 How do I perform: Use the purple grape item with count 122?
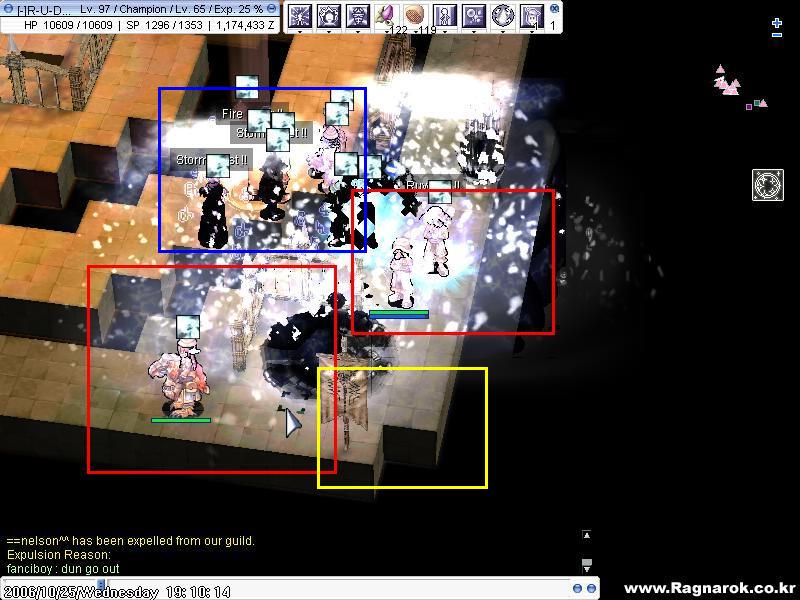click(x=387, y=15)
